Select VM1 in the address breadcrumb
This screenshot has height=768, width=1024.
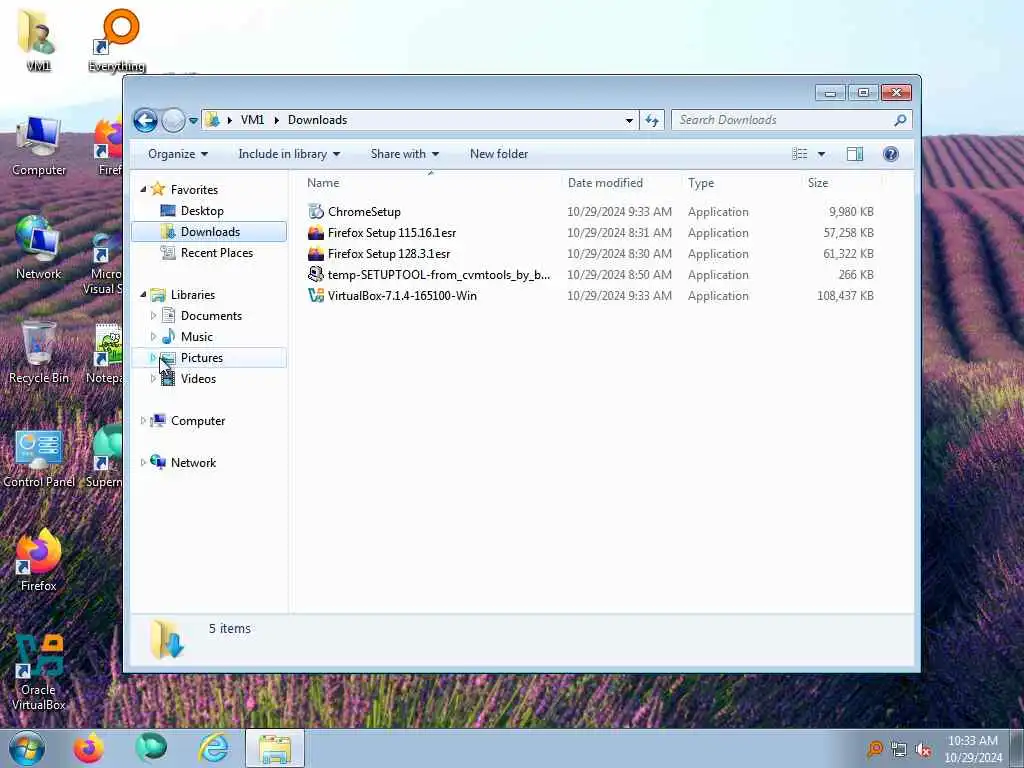pos(252,120)
